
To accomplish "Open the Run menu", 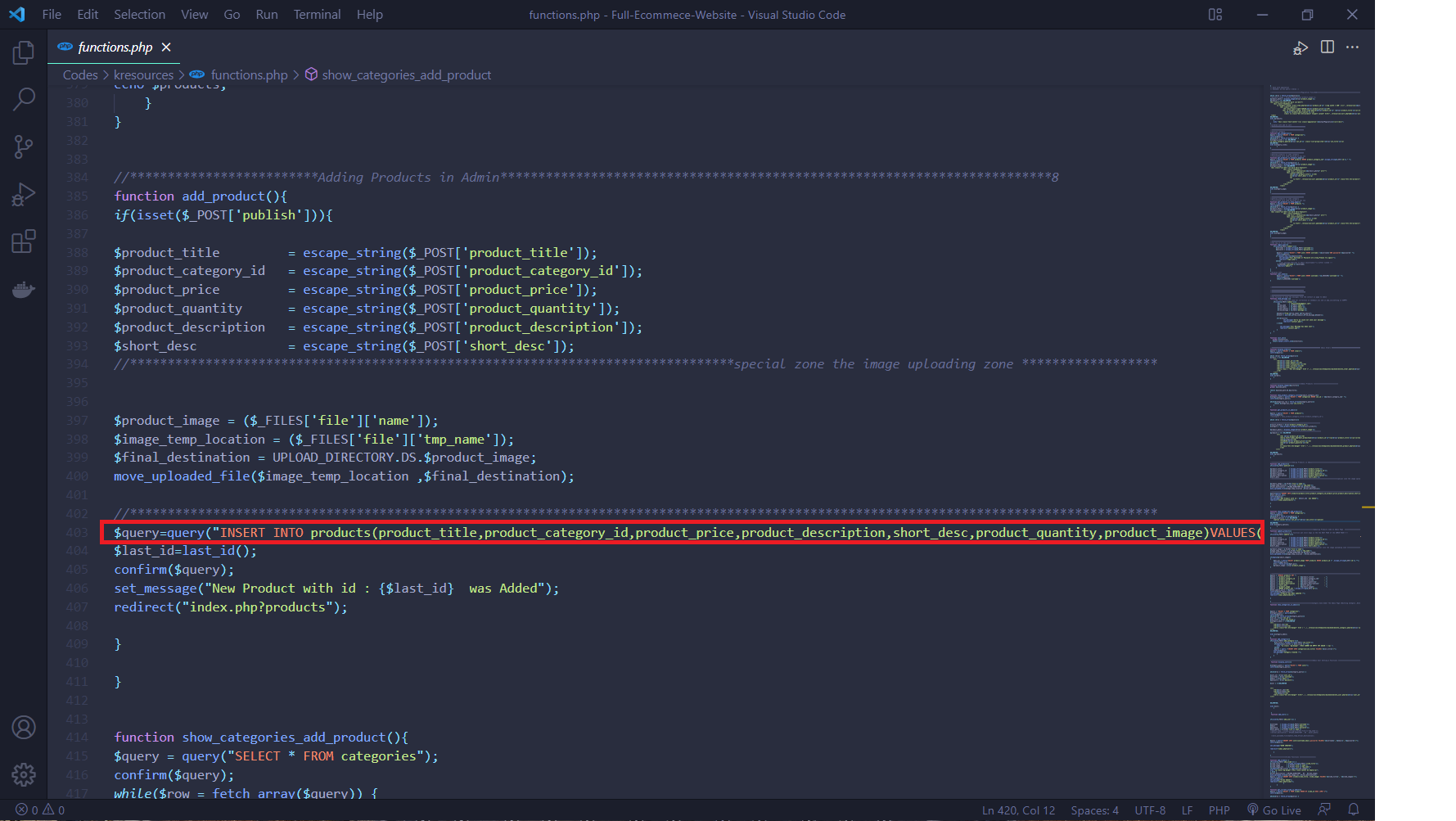I will 267,15.
